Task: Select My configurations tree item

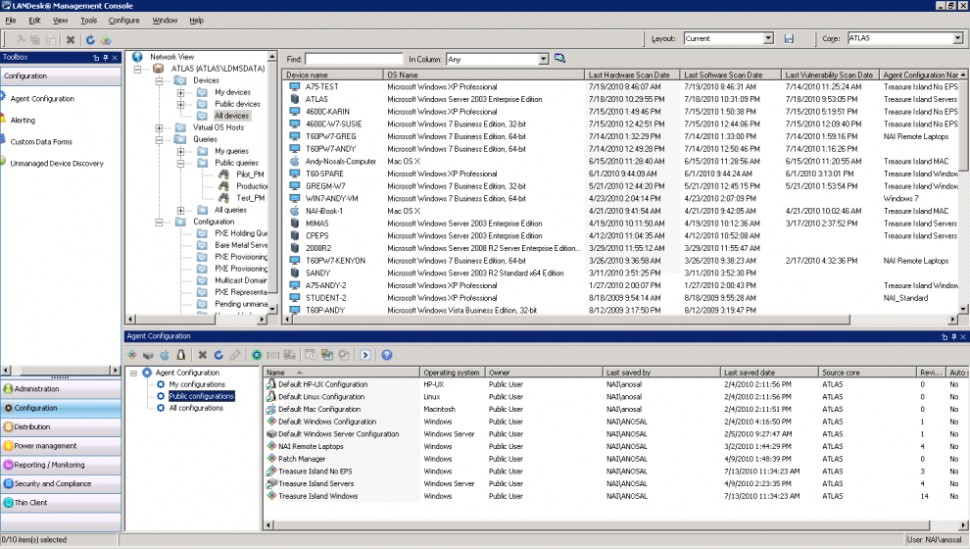Action: [x=197, y=384]
